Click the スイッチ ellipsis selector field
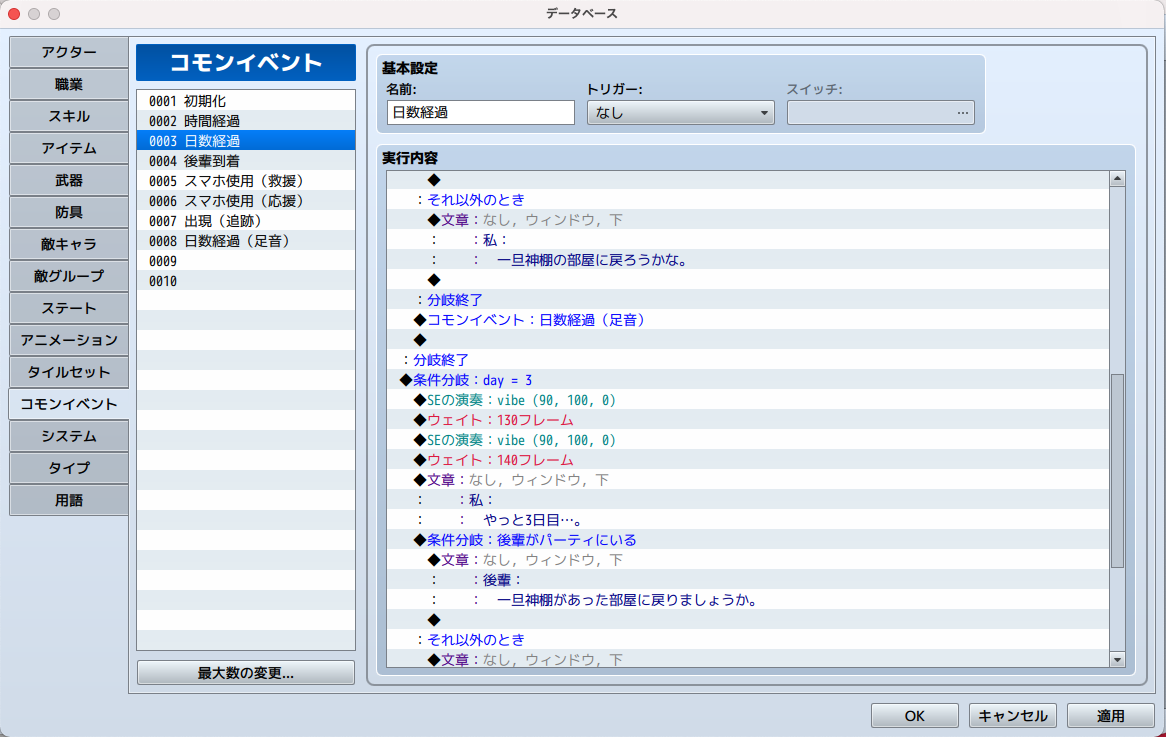Screen dimensions: 1166x737 coord(880,113)
